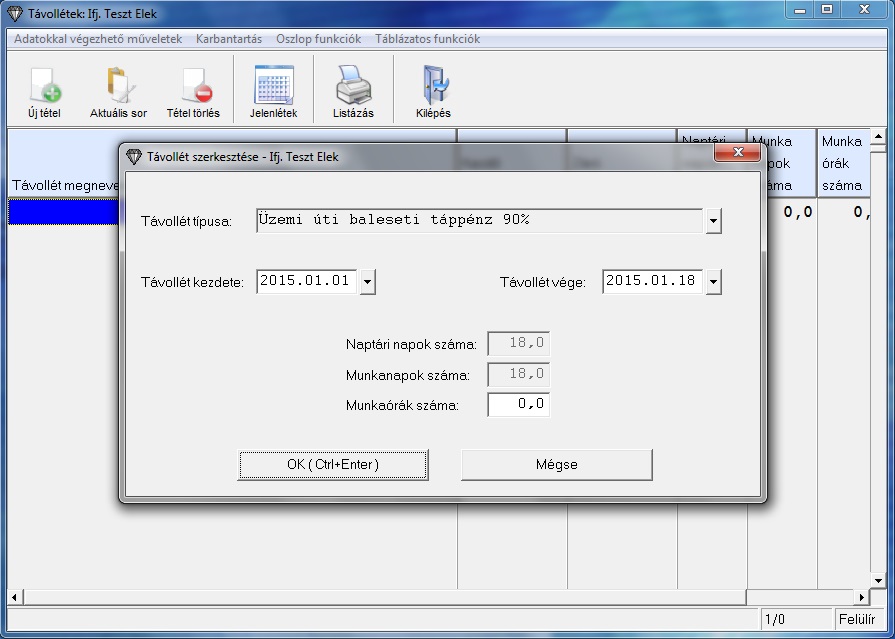Open the Oszlop funkciók menu
The height and width of the screenshot is (639, 895).
(x=318, y=39)
